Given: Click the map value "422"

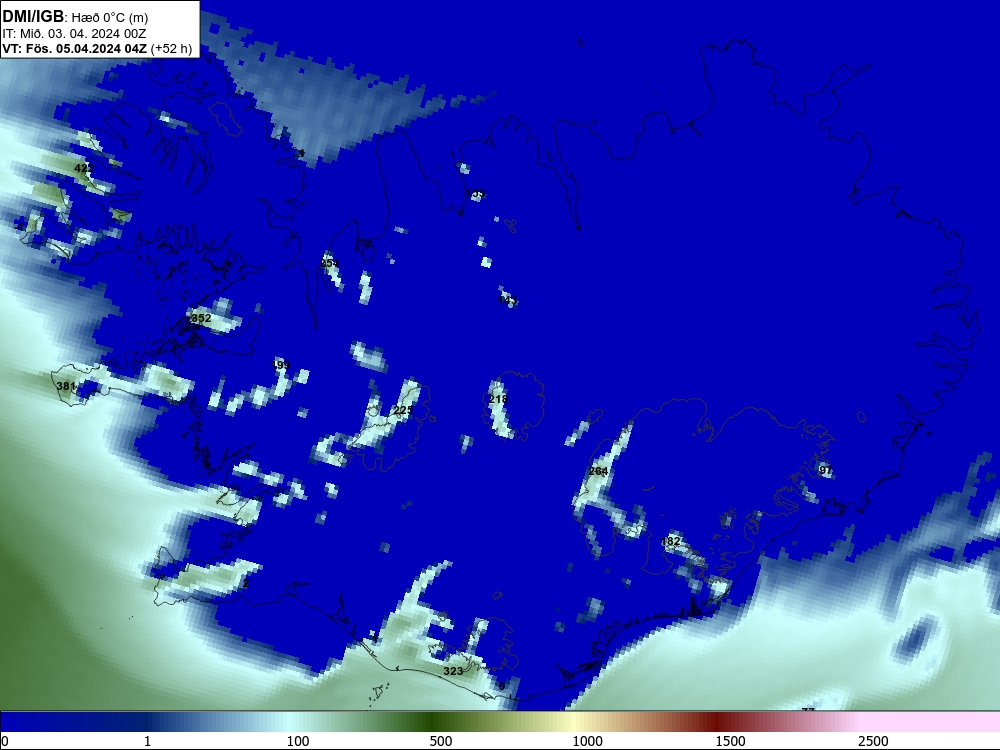Looking at the screenshot, I should pyautogui.click(x=84, y=168).
